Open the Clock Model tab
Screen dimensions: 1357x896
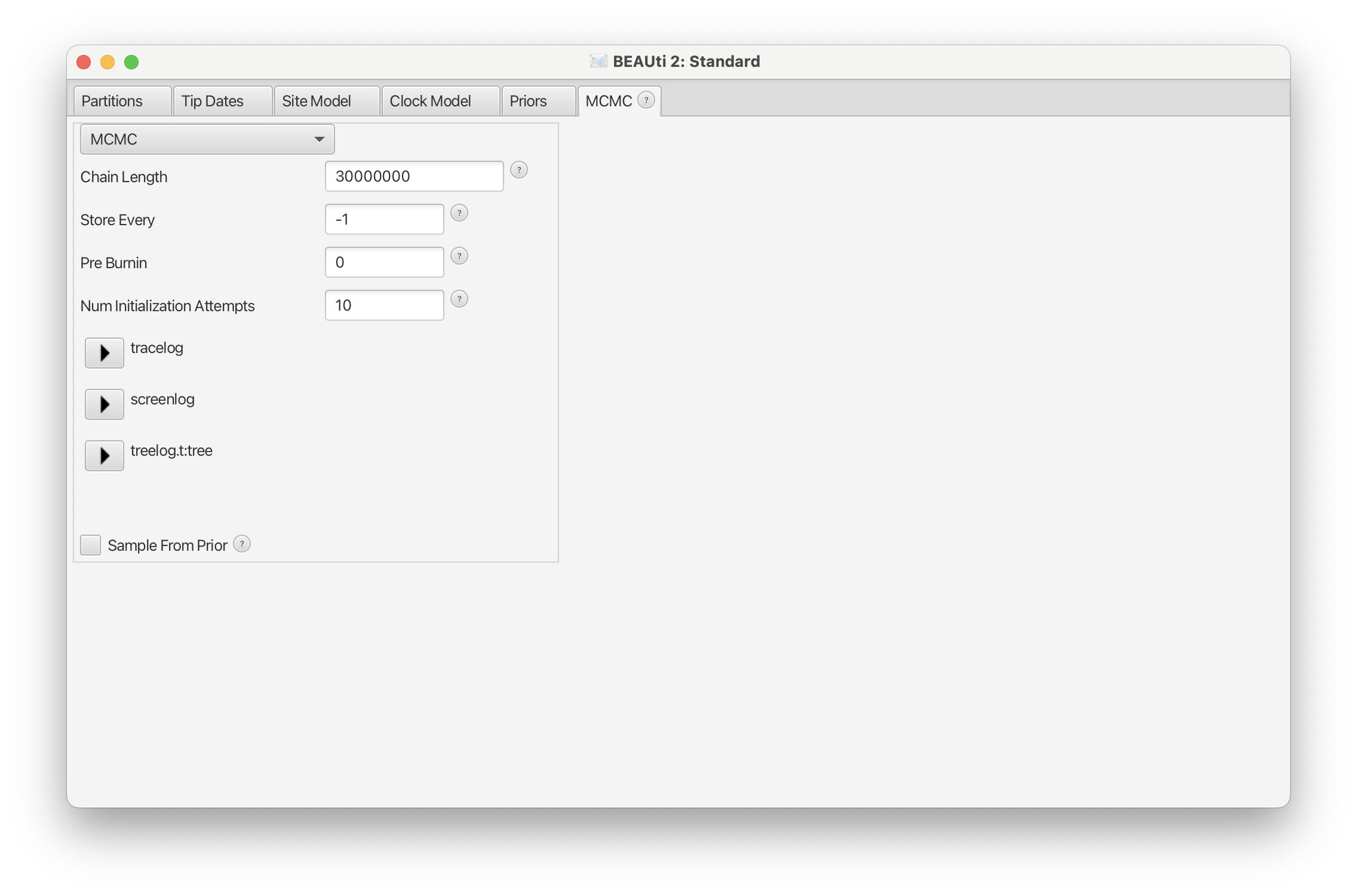441,101
